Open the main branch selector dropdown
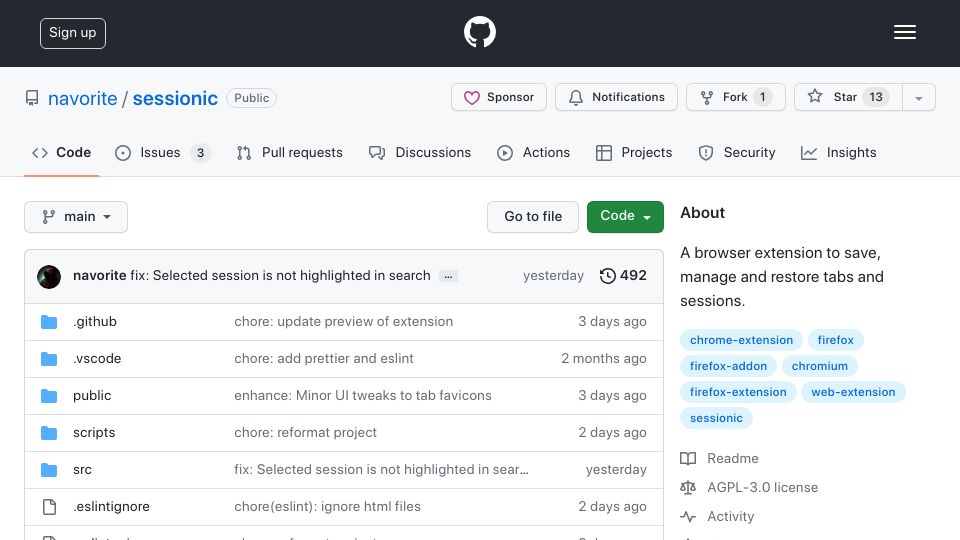 click(x=76, y=217)
